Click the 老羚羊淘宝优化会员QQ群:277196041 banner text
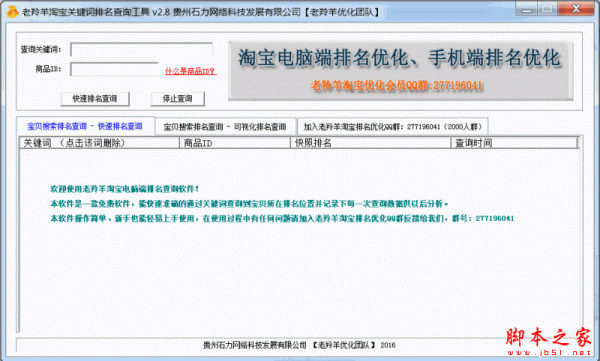The width and height of the screenshot is (600, 361). pyautogui.click(x=396, y=85)
